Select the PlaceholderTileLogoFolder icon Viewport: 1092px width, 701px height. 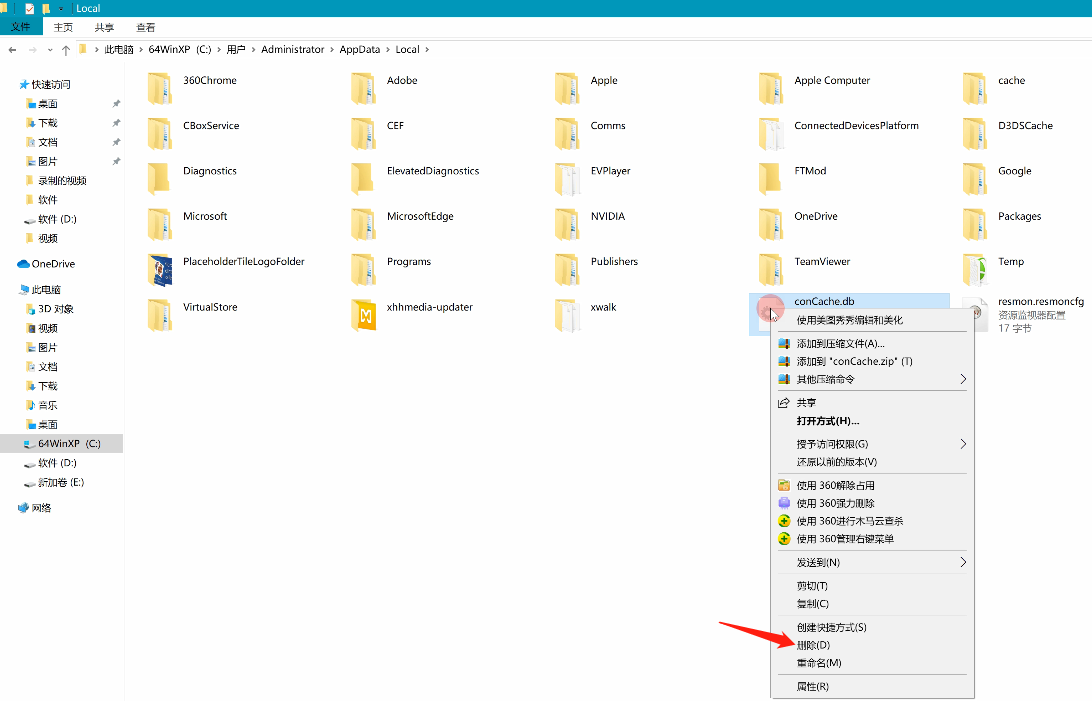[159, 270]
